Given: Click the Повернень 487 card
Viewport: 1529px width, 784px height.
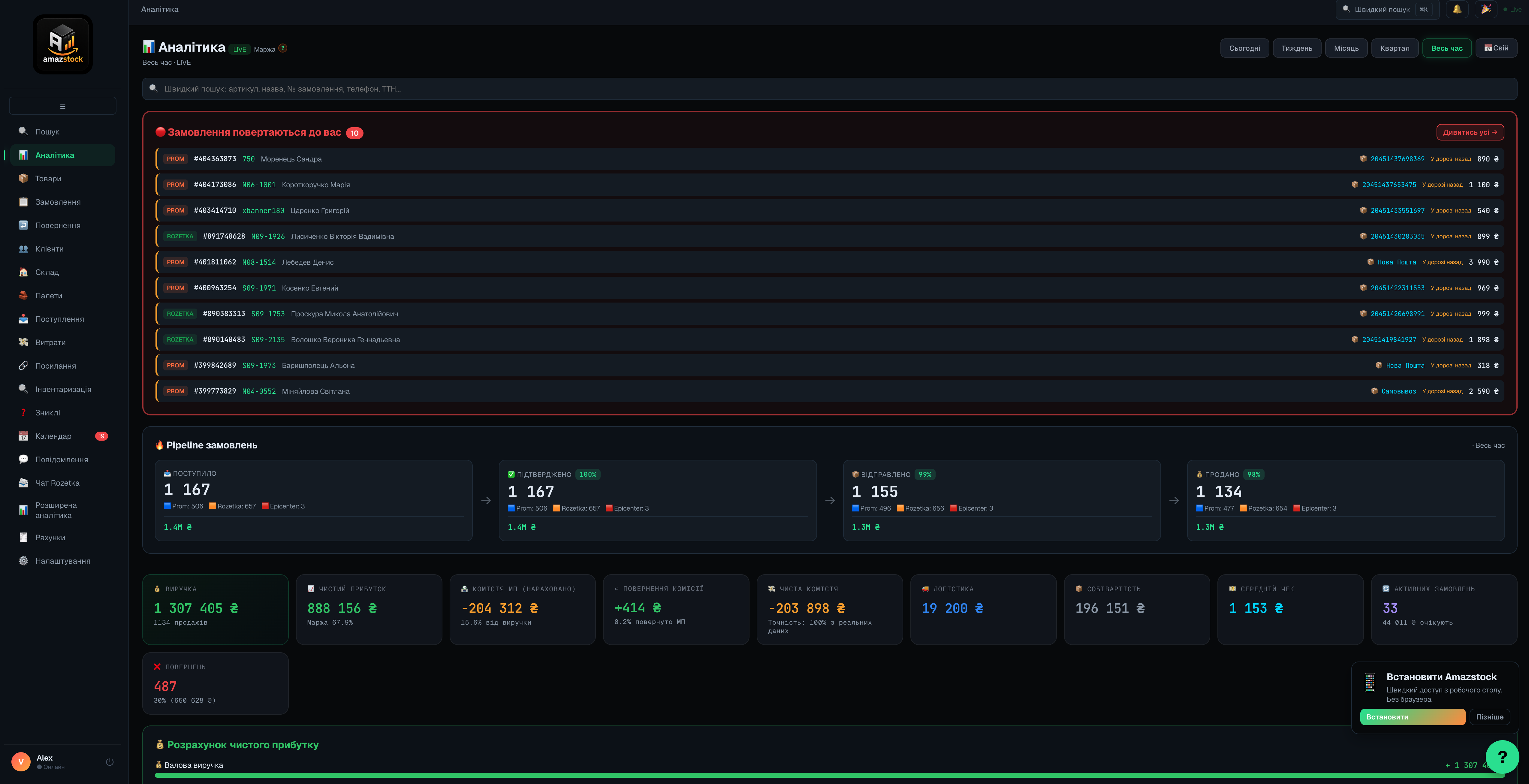Looking at the screenshot, I should (x=216, y=684).
